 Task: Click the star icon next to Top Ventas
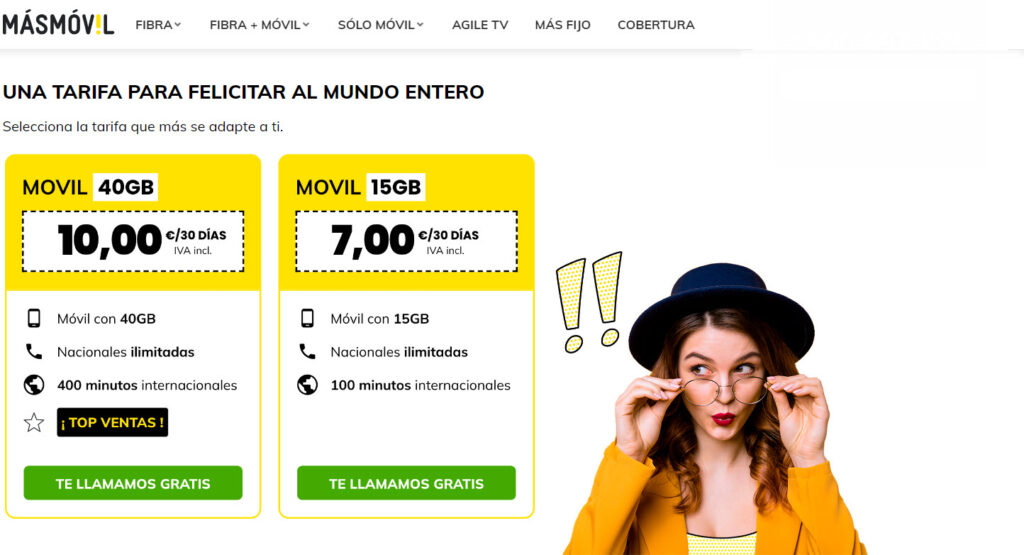point(34,422)
